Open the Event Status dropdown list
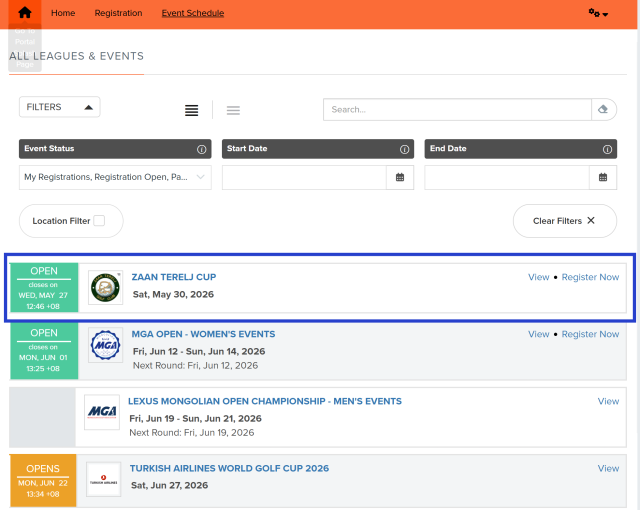Image resolution: width=640 pixels, height=510 pixels. pyautogui.click(x=115, y=178)
